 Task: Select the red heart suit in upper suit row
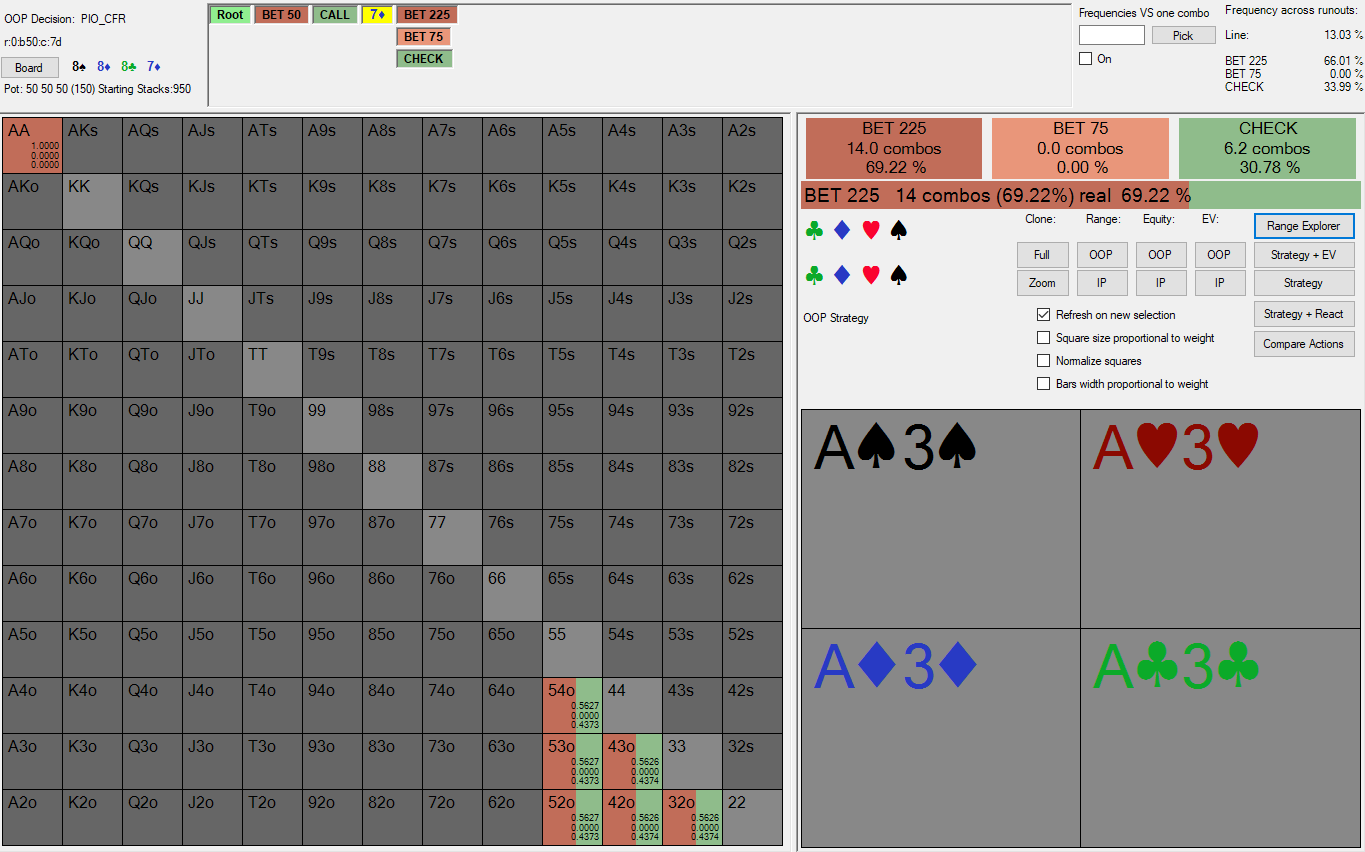[871, 231]
